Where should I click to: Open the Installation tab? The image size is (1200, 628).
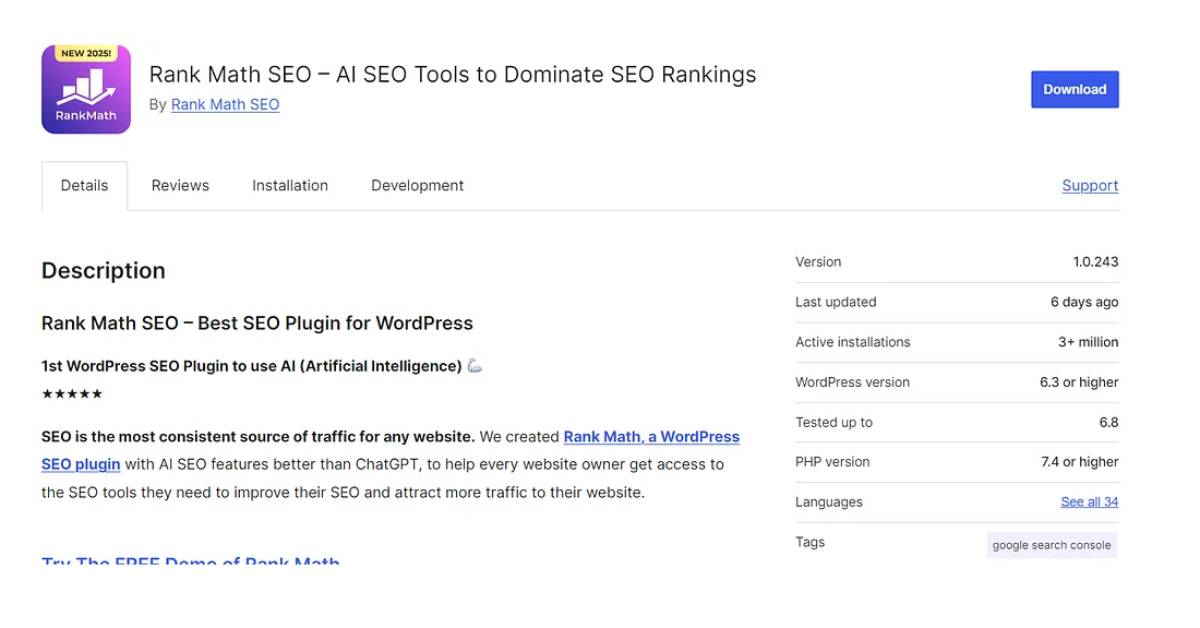[290, 186]
